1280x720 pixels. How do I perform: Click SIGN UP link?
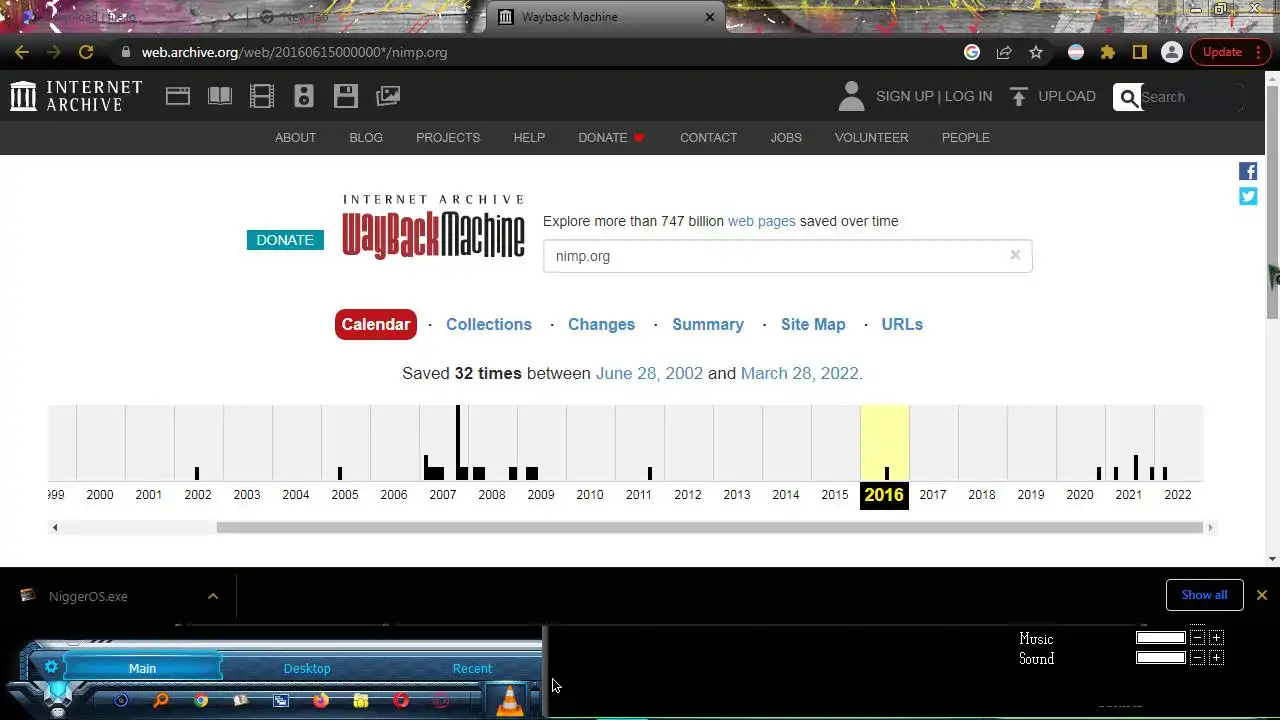coord(904,96)
